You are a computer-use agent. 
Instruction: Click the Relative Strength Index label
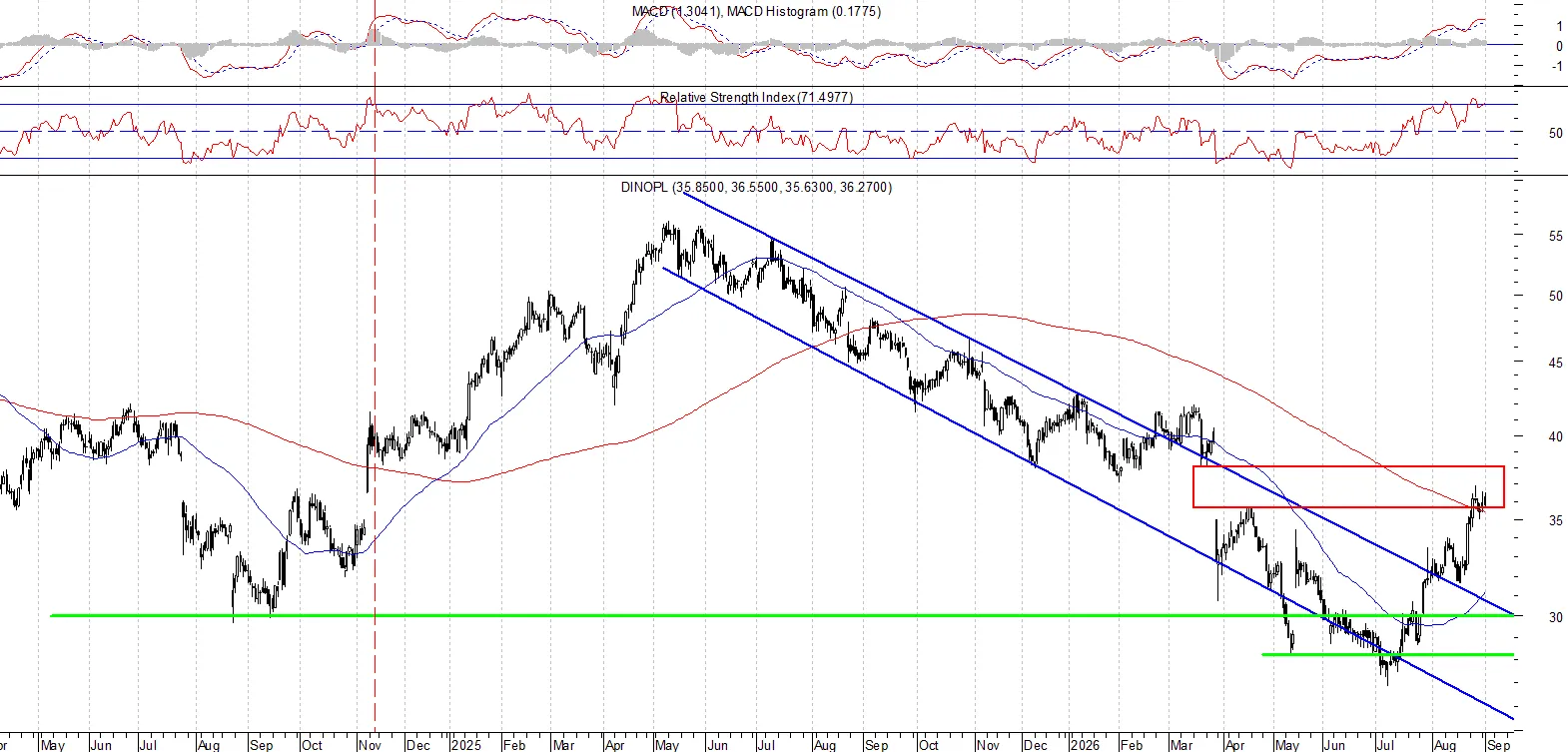pyautogui.click(x=756, y=97)
